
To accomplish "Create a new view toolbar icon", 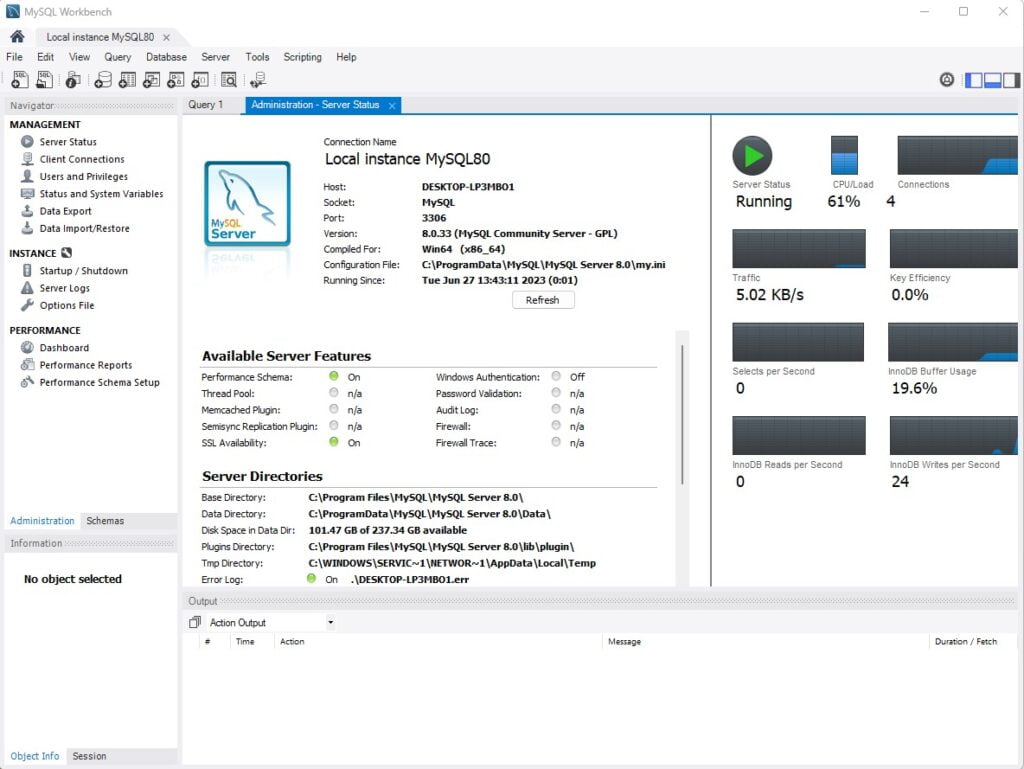I will 152,80.
